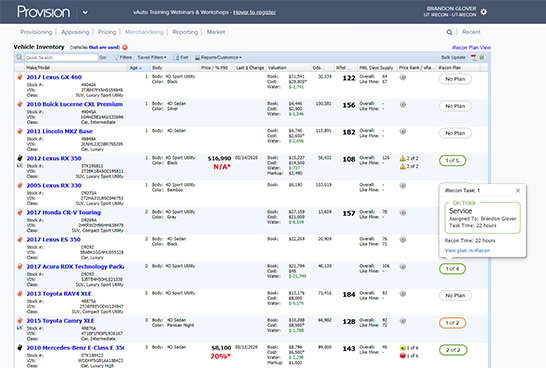Open the Reporting menu
546x368 pixels.
[x=185, y=32]
